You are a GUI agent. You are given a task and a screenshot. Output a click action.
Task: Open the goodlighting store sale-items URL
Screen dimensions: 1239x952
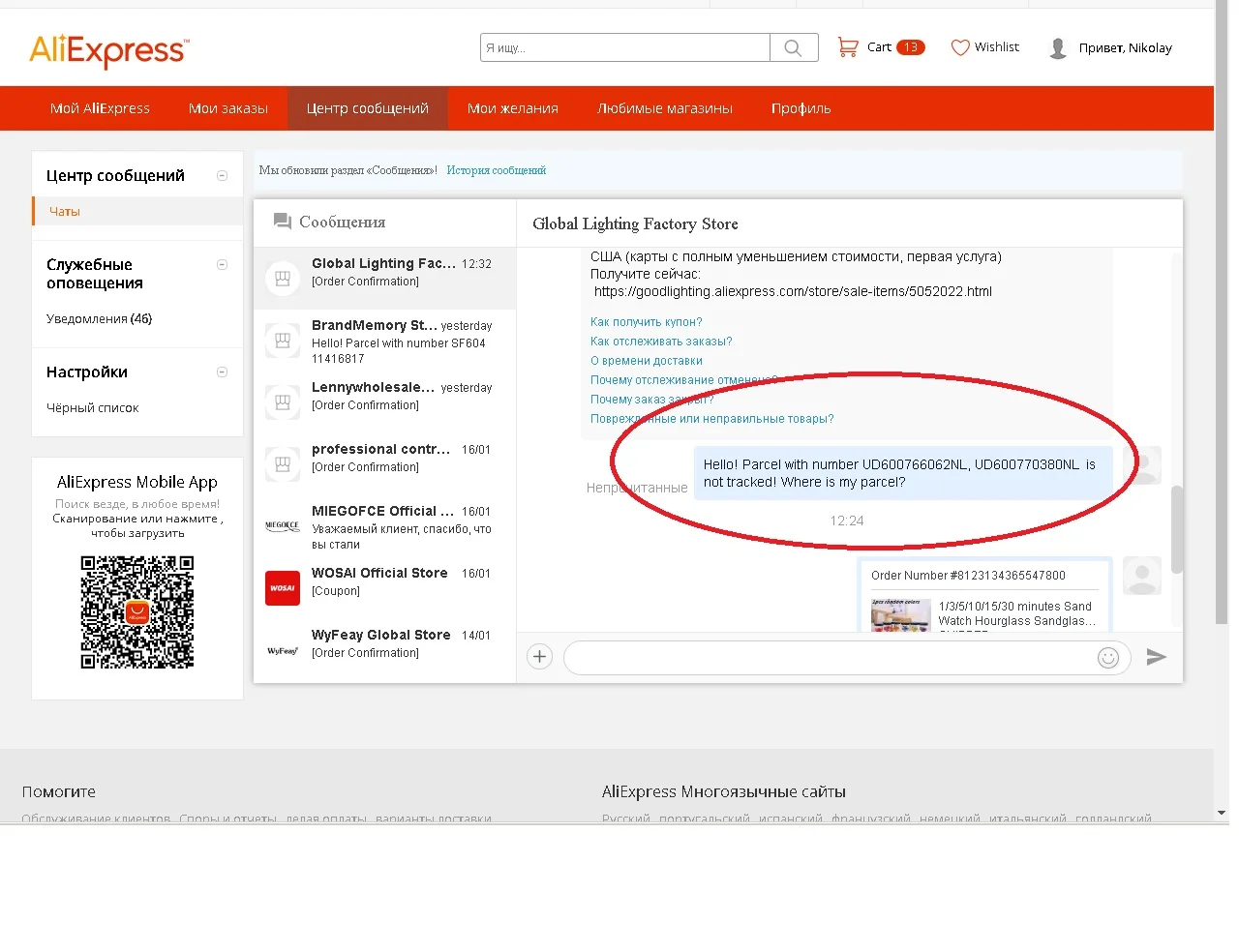point(793,291)
